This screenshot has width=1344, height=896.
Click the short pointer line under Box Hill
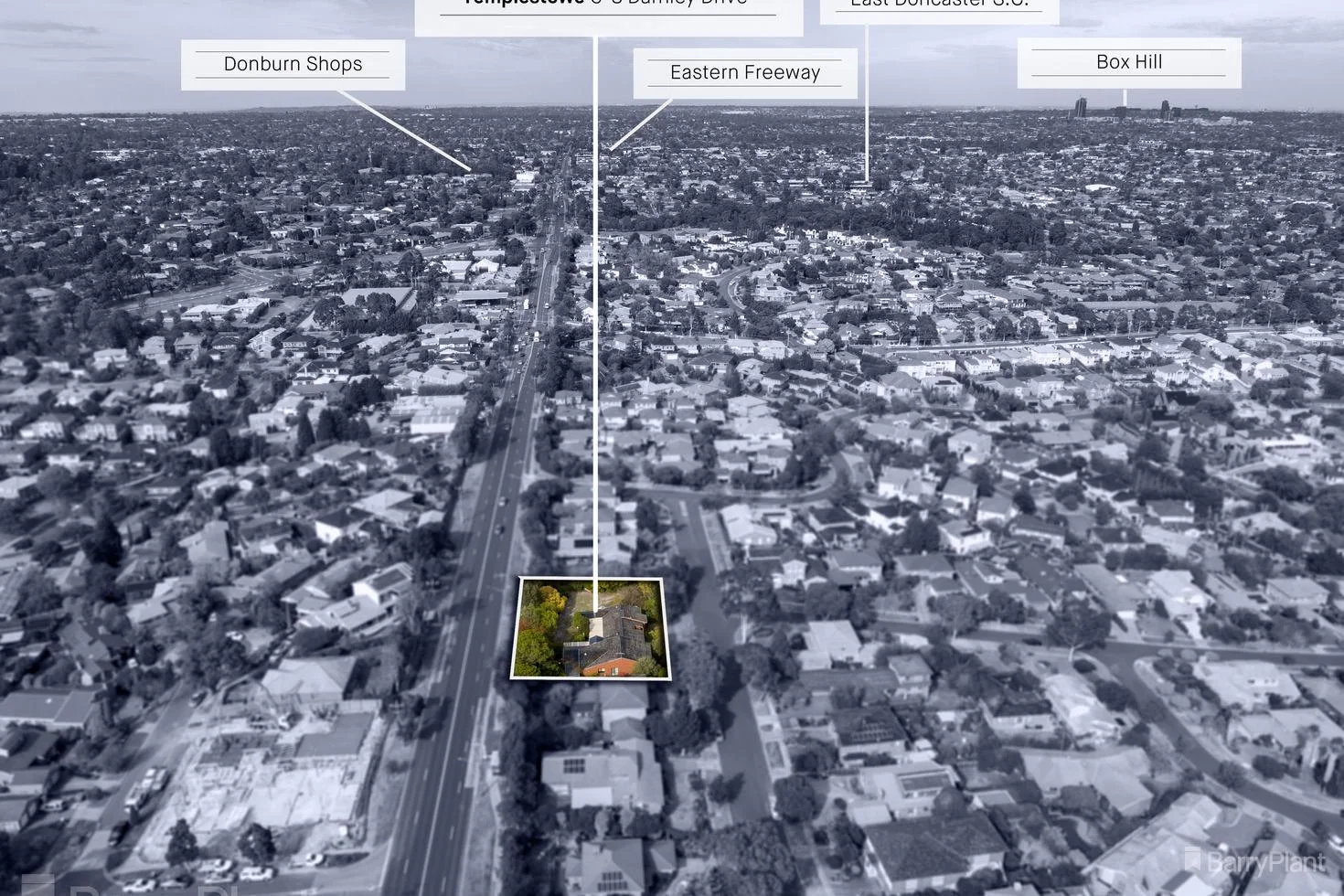click(x=1125, y=95)
